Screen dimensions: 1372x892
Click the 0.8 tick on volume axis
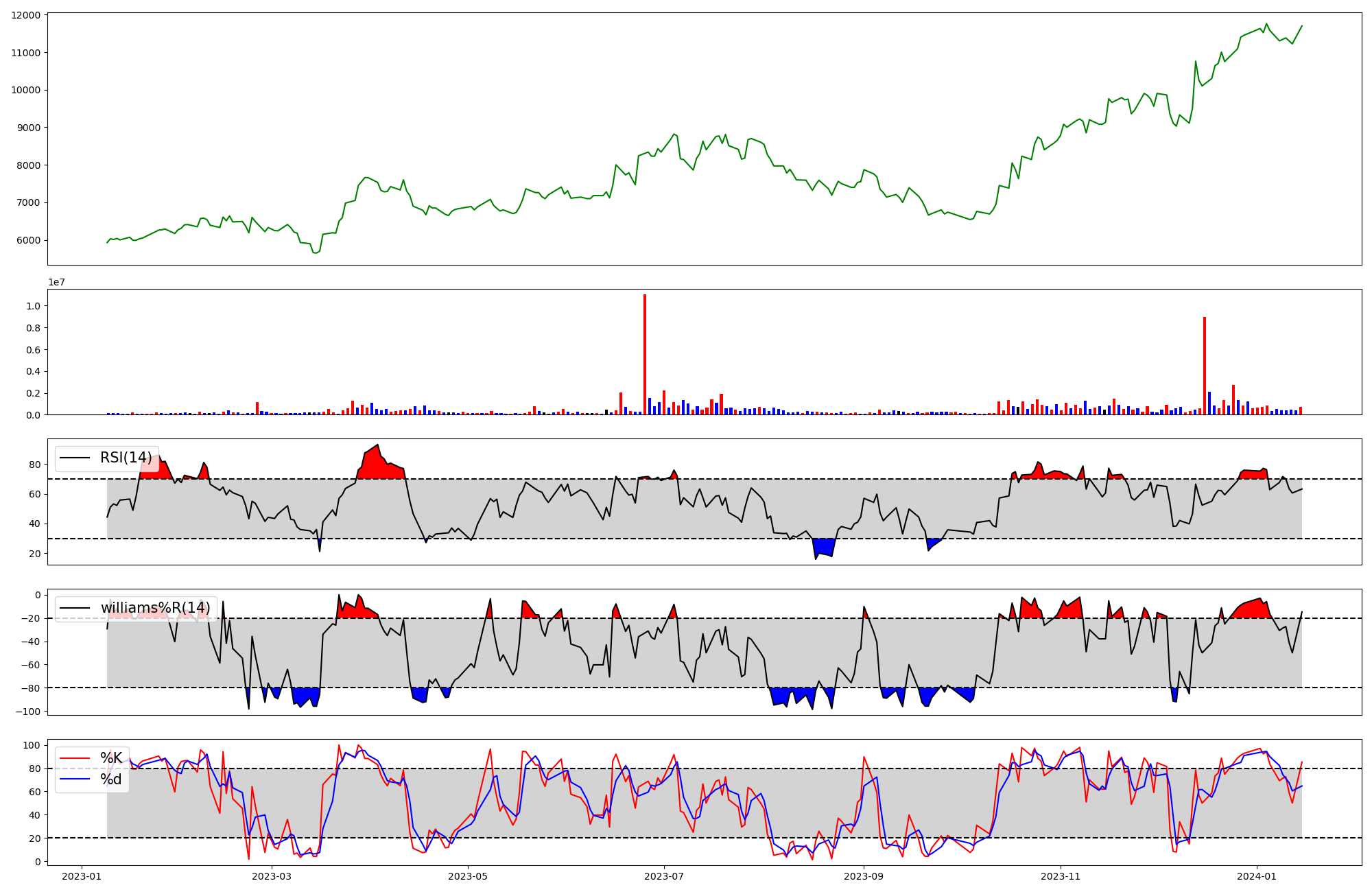[33, 328]
